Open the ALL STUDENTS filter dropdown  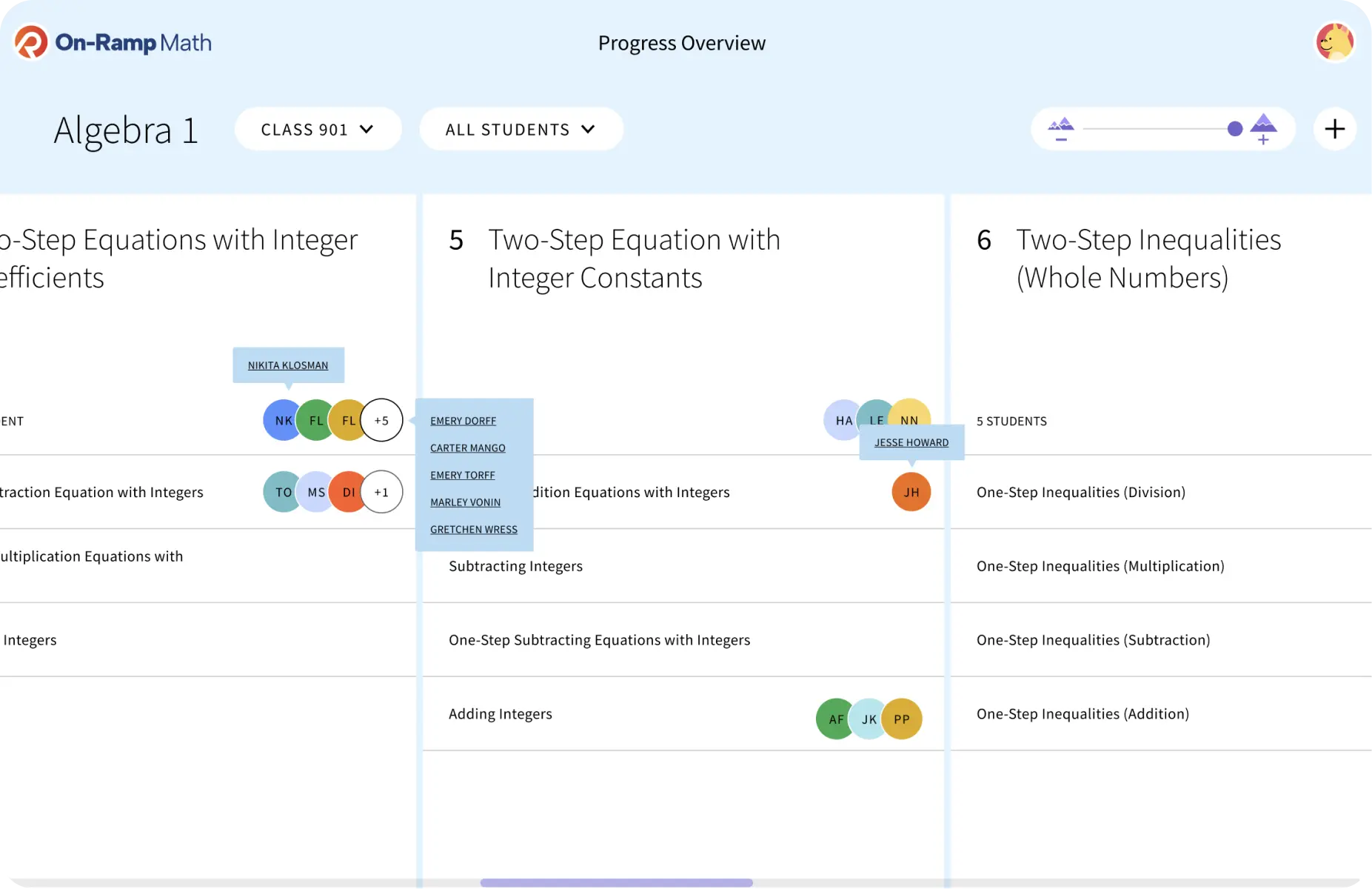pyautogui.click(x=521, y=130)
